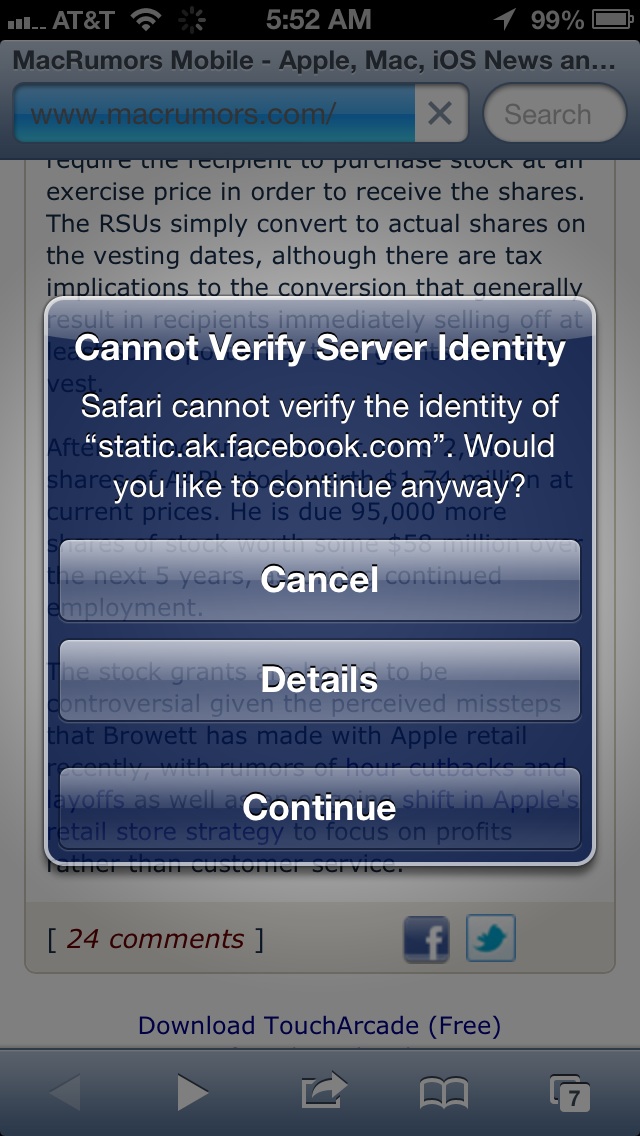This screenshot has height=1136, width=640.
Task: Open the share action icon
Action: (x=323, y=1090)
